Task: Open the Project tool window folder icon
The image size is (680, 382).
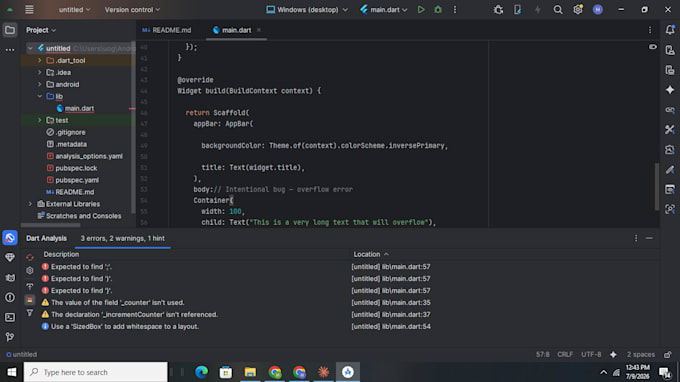Action: (x=10, y=30)
